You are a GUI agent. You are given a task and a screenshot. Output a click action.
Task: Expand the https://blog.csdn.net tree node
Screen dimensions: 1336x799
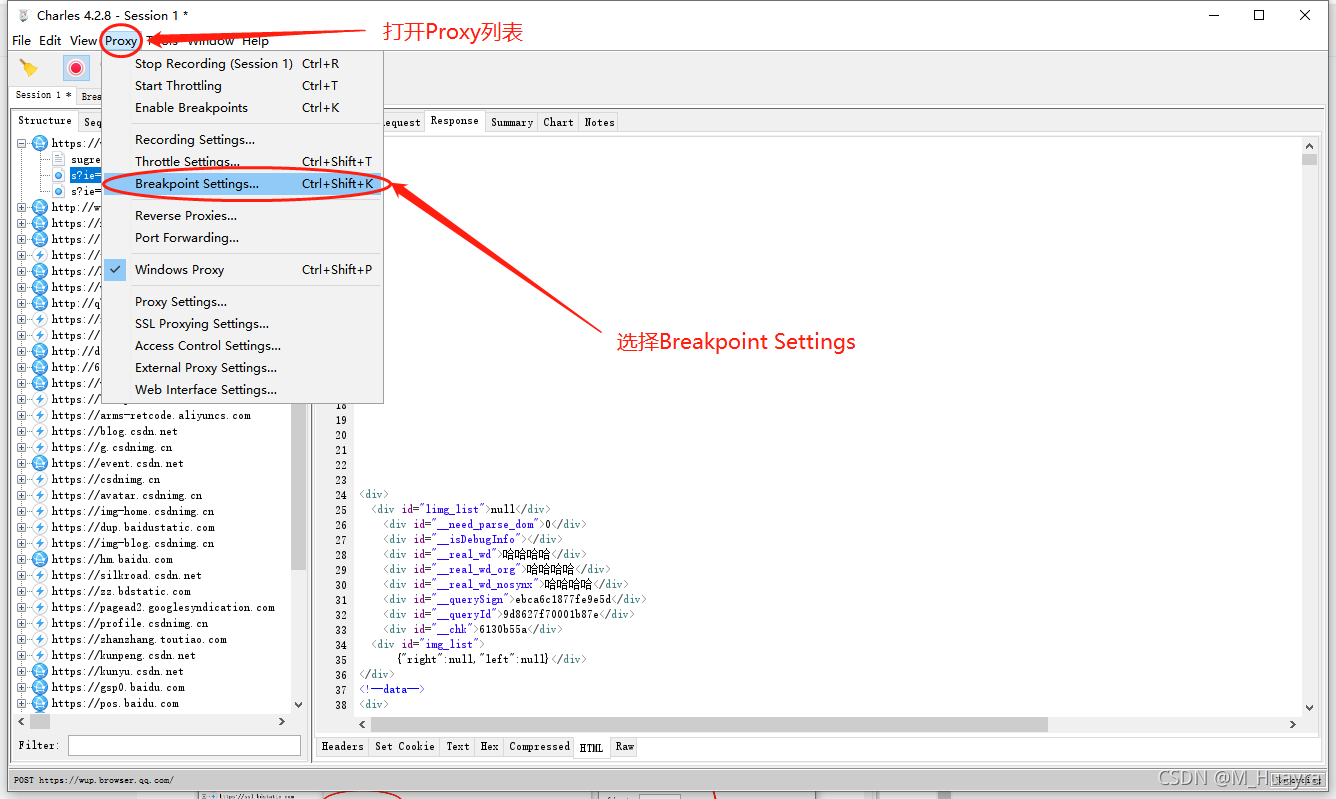(22, 431)
